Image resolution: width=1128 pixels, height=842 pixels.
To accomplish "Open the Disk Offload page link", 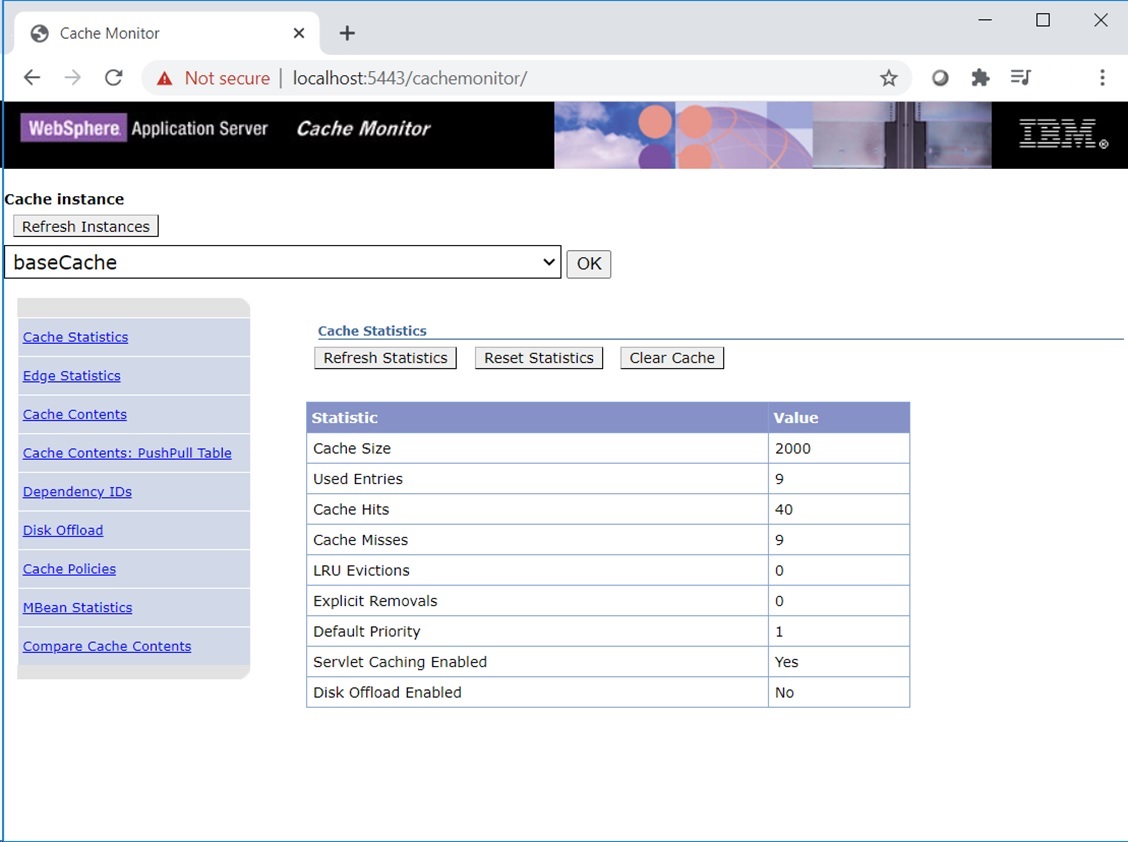I will [x=63, y=530].
